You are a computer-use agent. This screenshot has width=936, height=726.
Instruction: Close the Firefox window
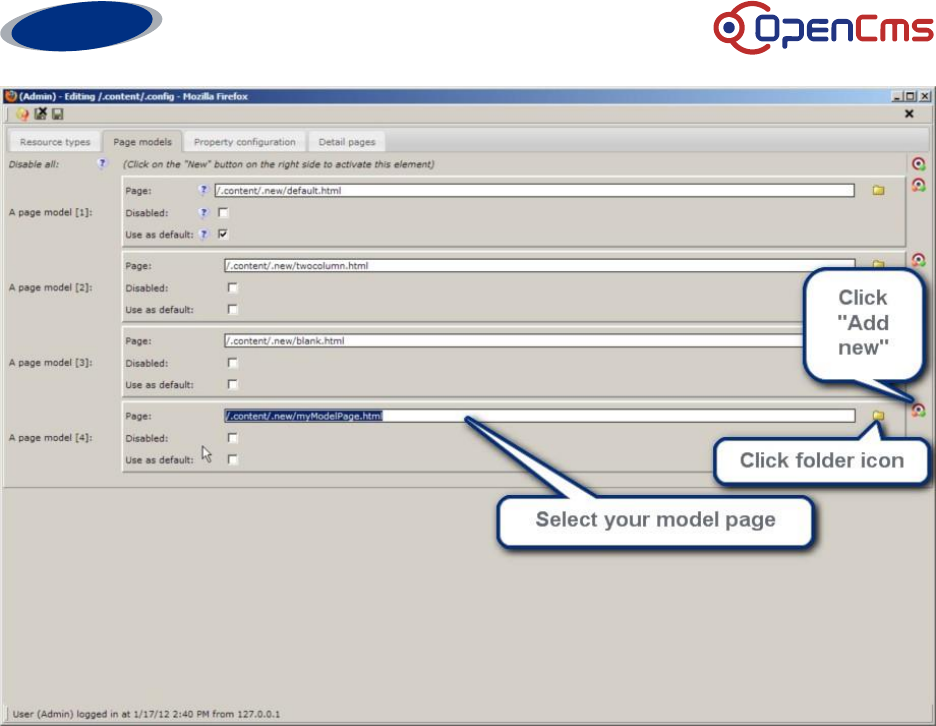click(925, 96)
